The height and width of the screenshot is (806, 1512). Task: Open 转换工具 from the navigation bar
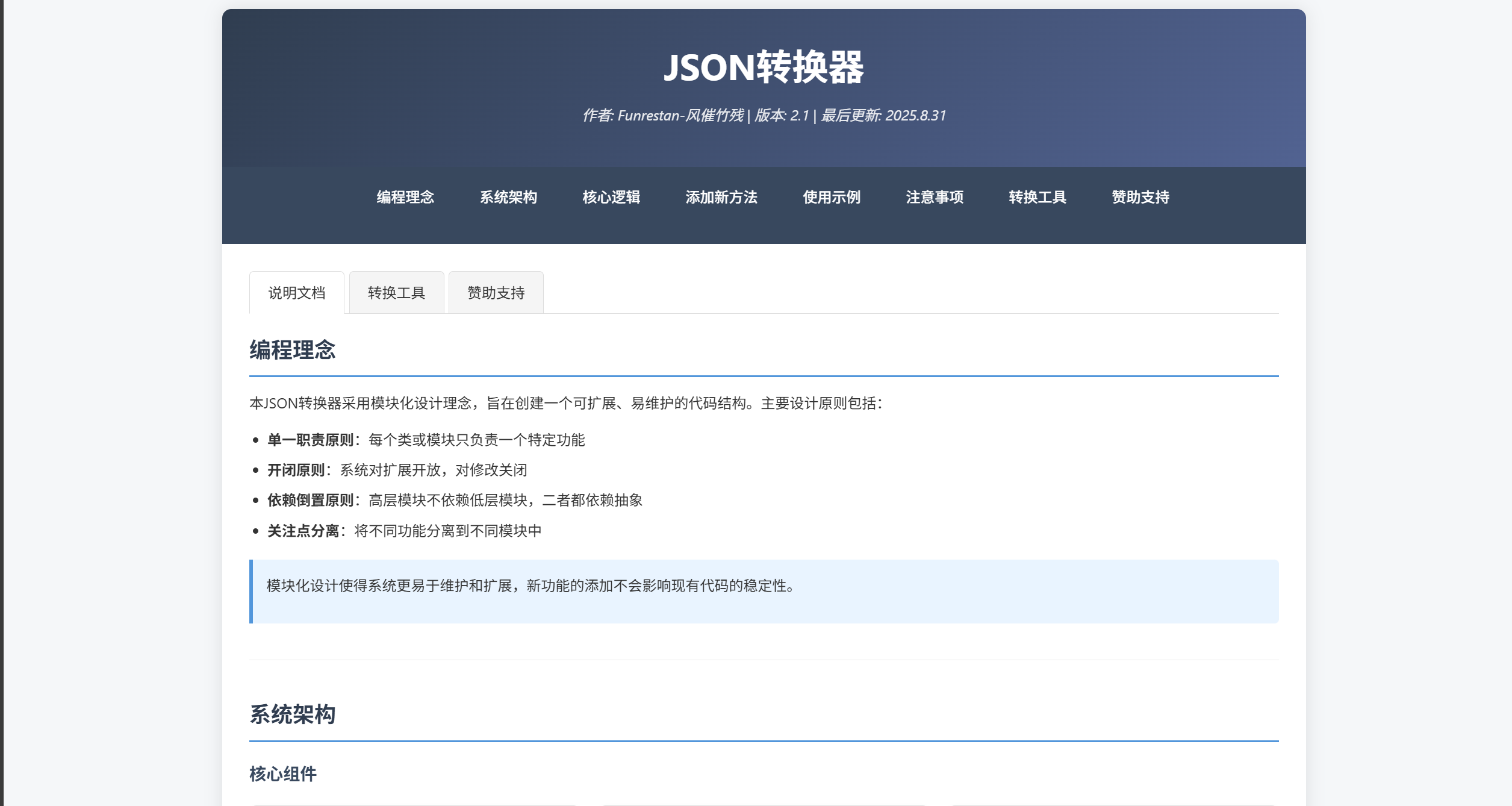[1036, 197]
